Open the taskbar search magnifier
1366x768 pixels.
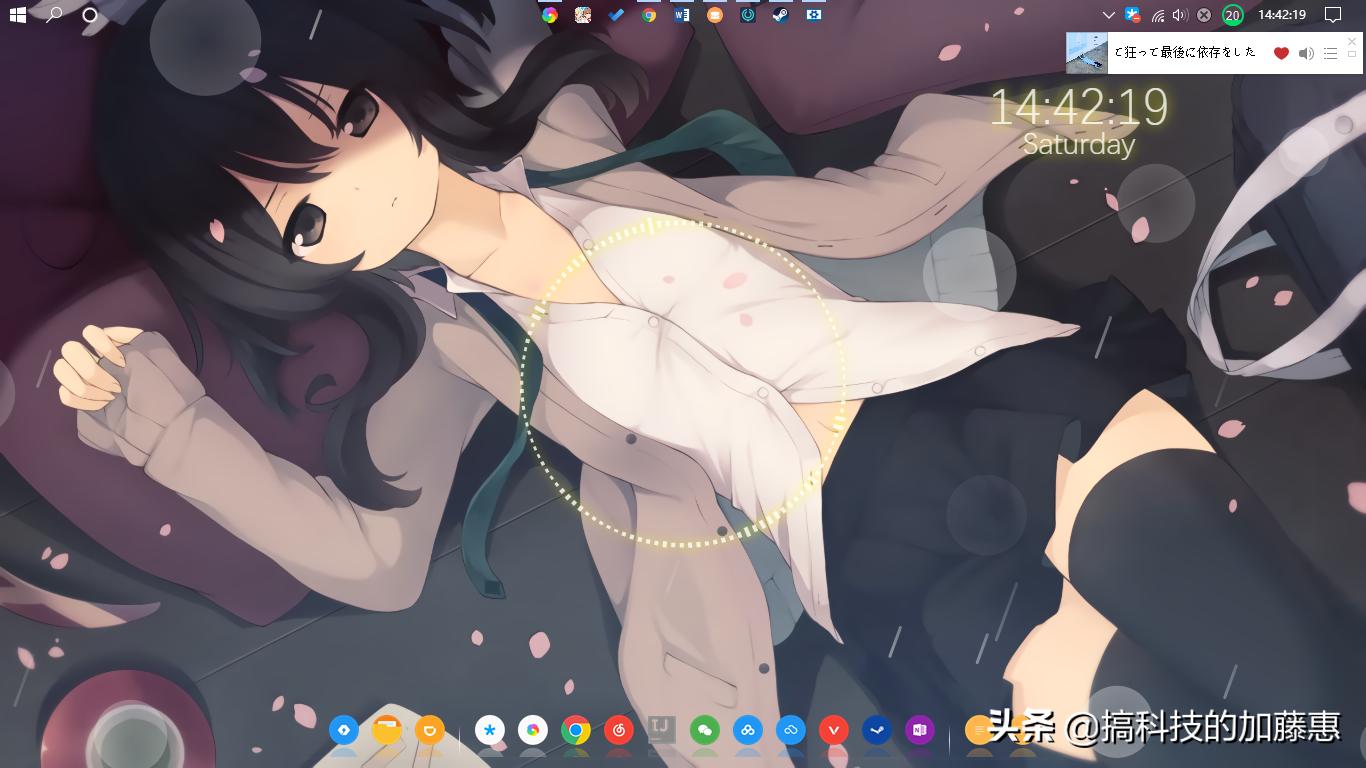pos(54,15)
